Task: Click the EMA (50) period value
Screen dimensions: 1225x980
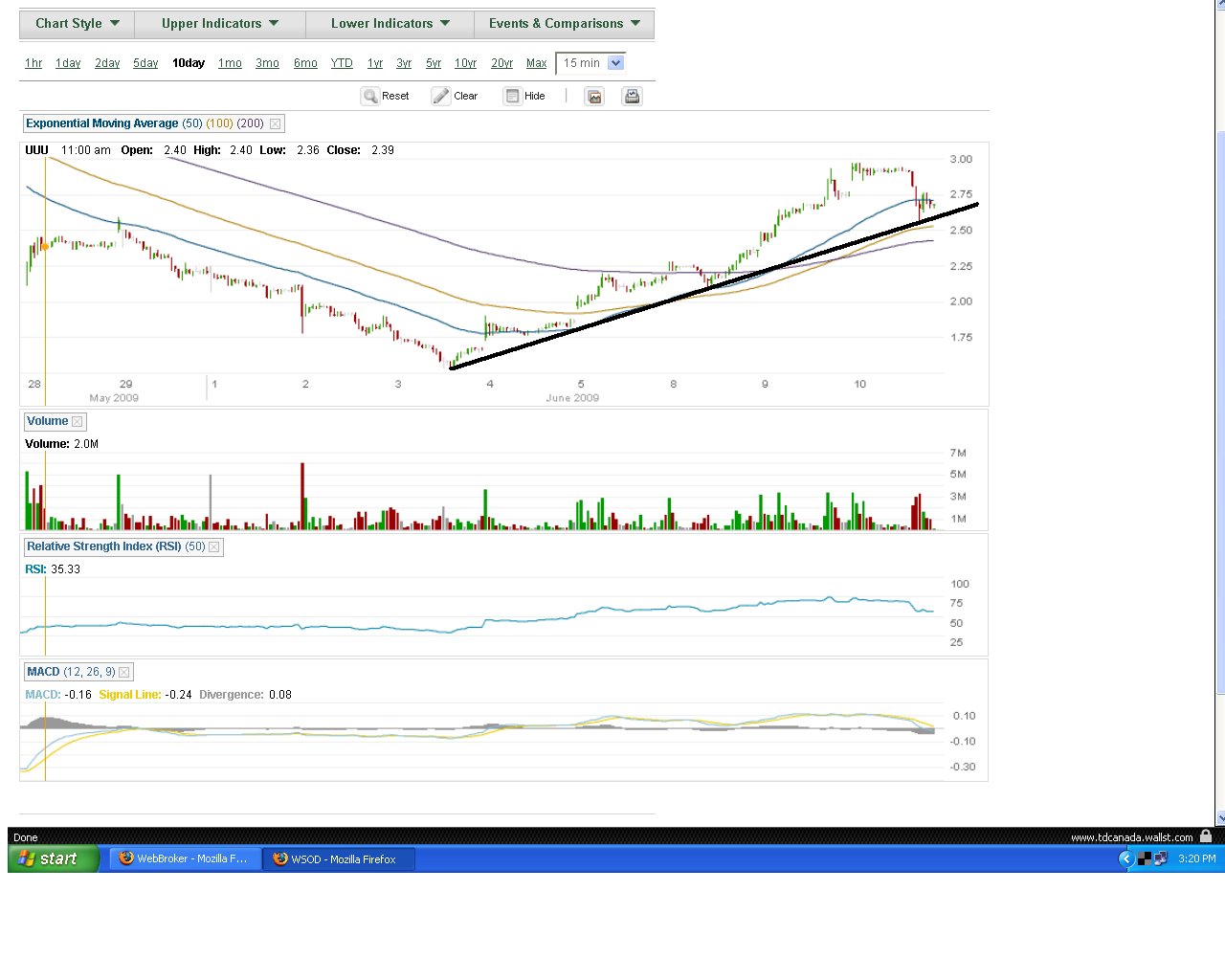Action: pos(192,123)
